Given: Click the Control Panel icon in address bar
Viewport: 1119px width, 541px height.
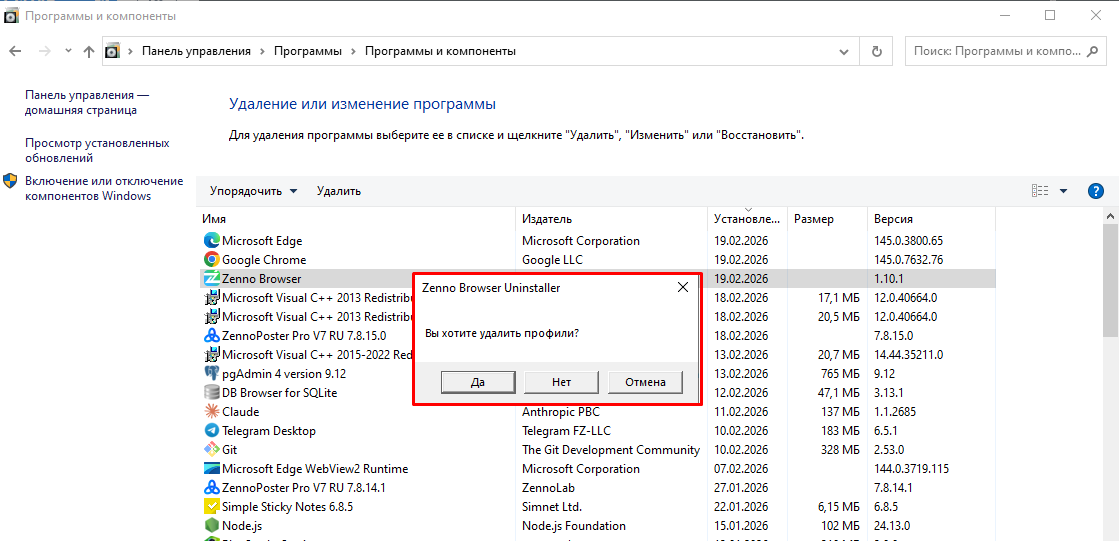Looking at the screenshot, I should [x=113, y=51].
